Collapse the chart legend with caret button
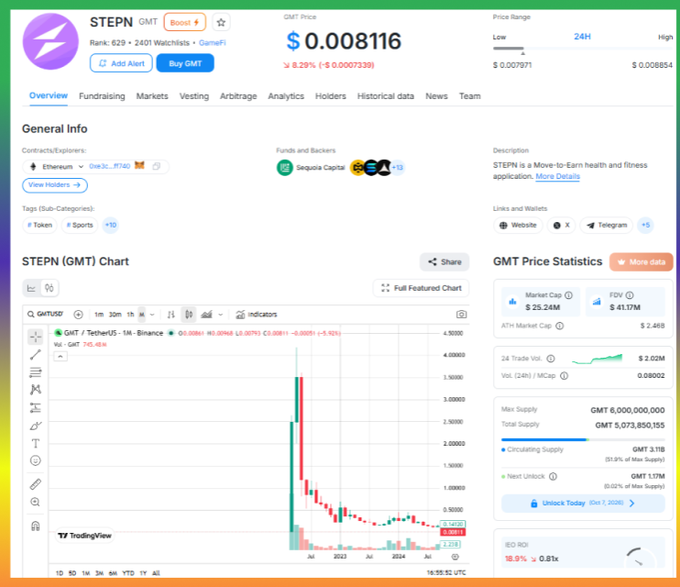The width and height of the screenshot is (680, 587). [x=60, y=356]
